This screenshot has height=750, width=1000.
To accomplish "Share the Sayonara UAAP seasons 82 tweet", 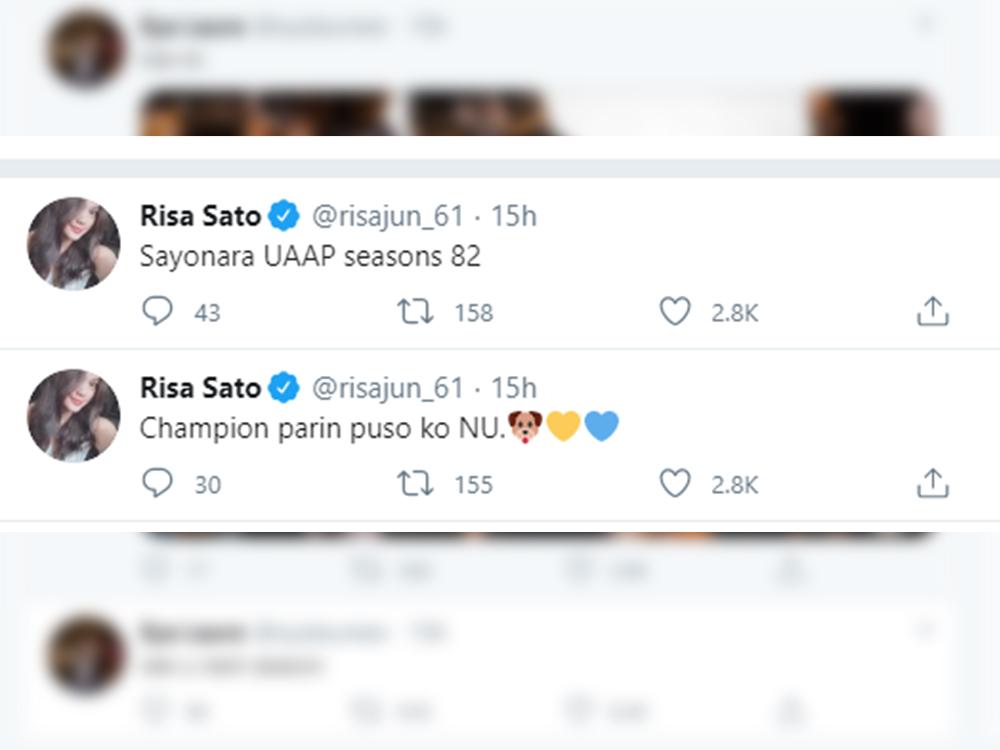I will point(932,312).
